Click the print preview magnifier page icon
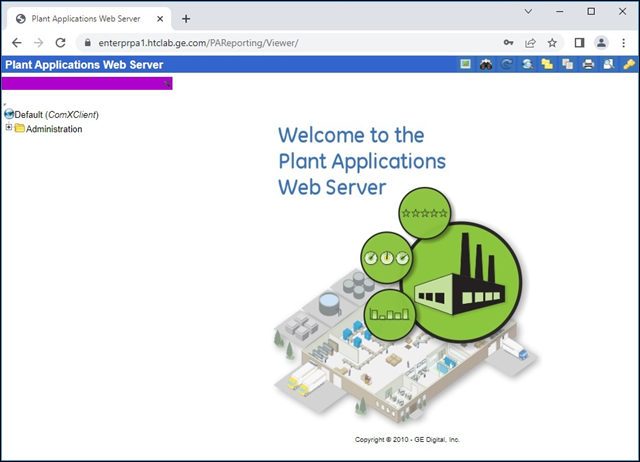This screenshot has height=462, width=640. [609, 64]
